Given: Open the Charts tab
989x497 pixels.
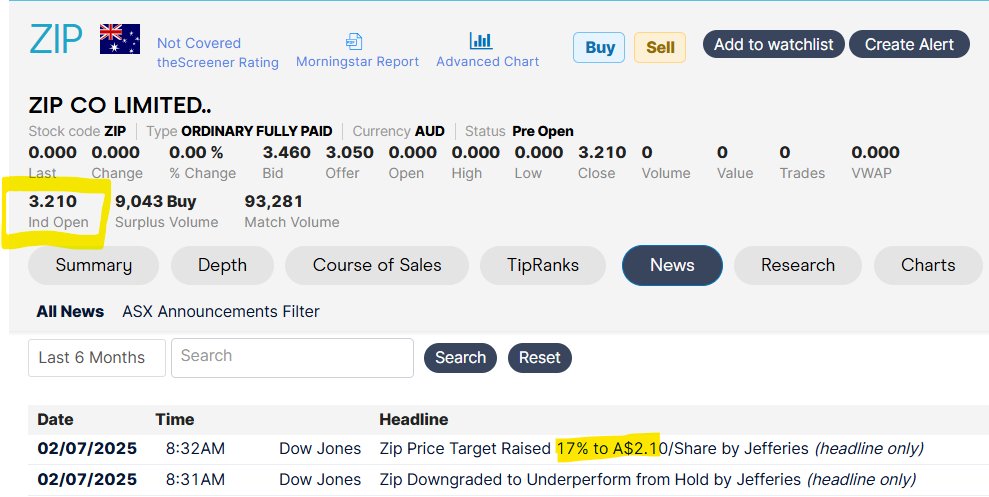Looking at the screenshot, I should pos(928,265).
